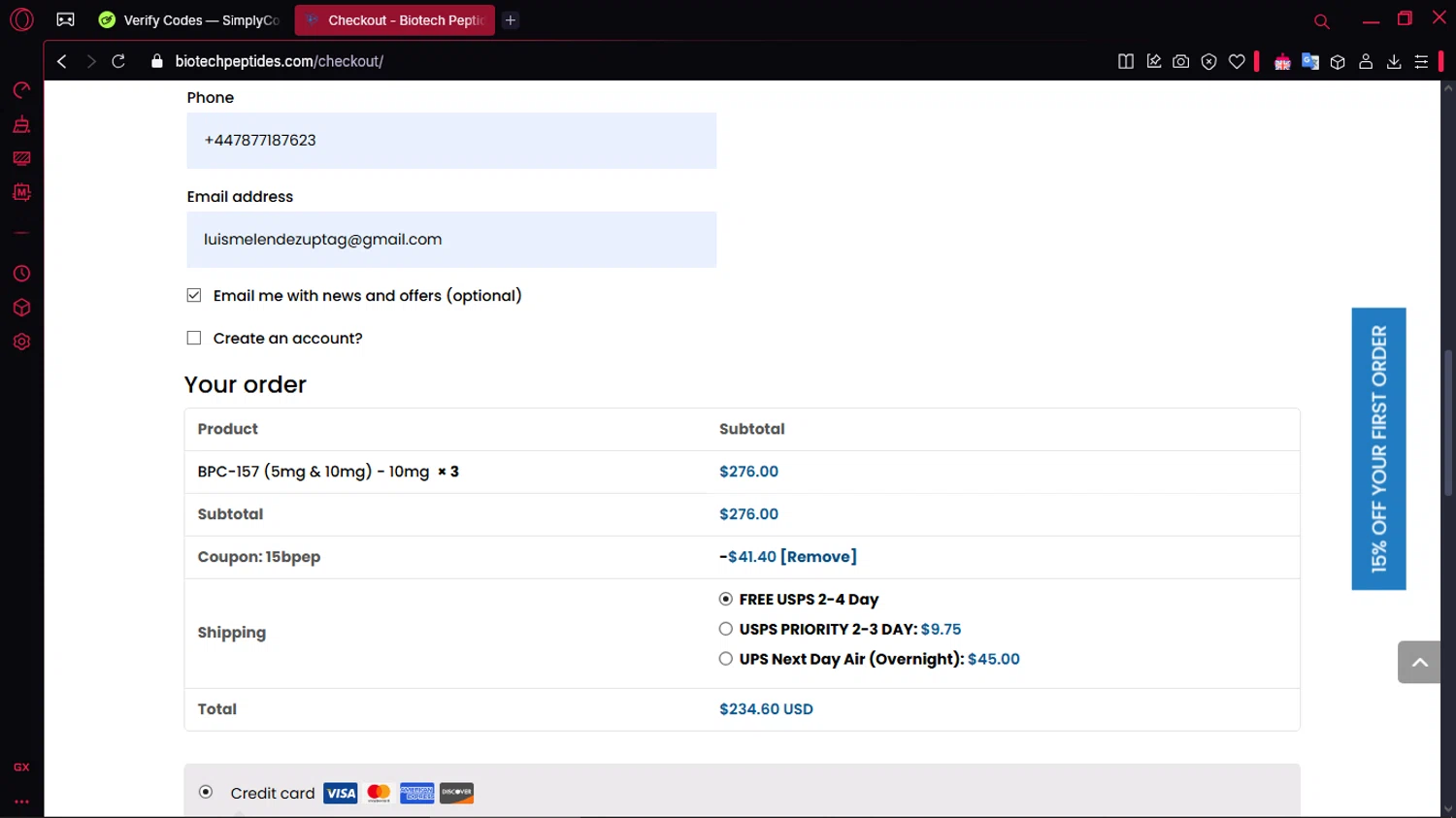Click BPC-157 10mg product row text
This screenshot has height=818, width=1456.
(328, 472)
